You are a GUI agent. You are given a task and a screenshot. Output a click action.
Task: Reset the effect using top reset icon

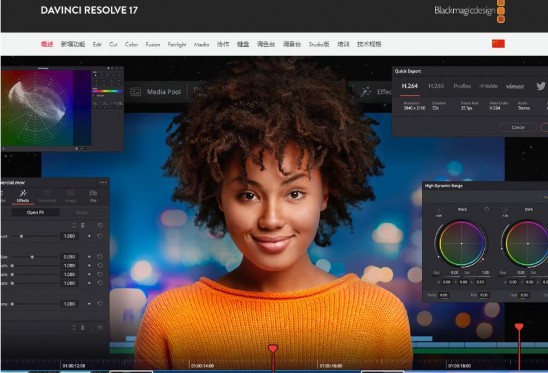100,225
